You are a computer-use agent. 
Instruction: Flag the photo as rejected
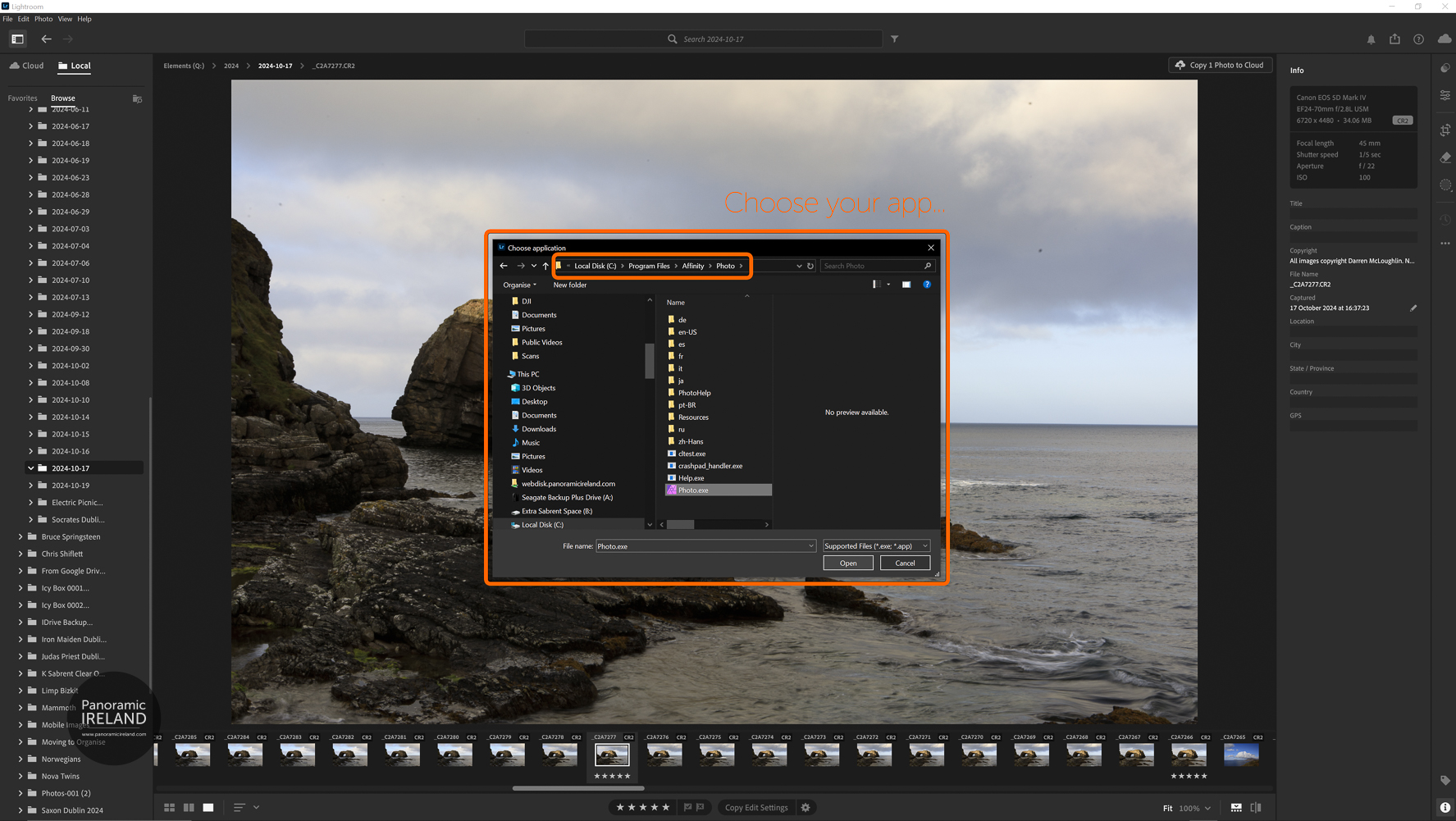[x=701, y=808]
